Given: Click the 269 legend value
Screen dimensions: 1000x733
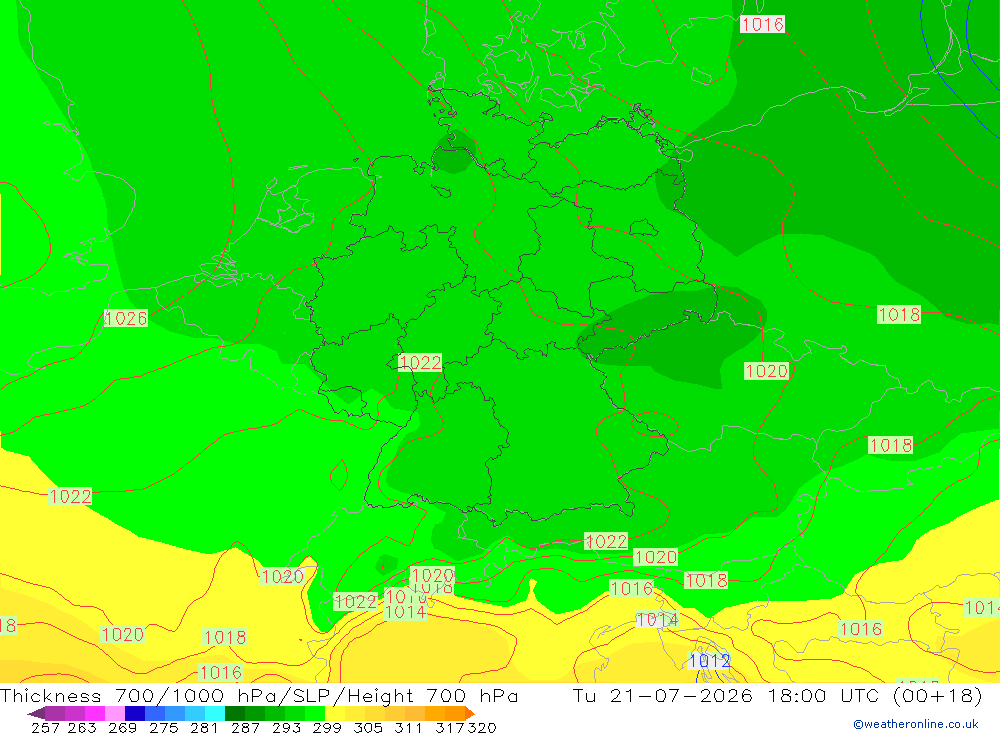Looking at the screenshot, I should (122, 727).
